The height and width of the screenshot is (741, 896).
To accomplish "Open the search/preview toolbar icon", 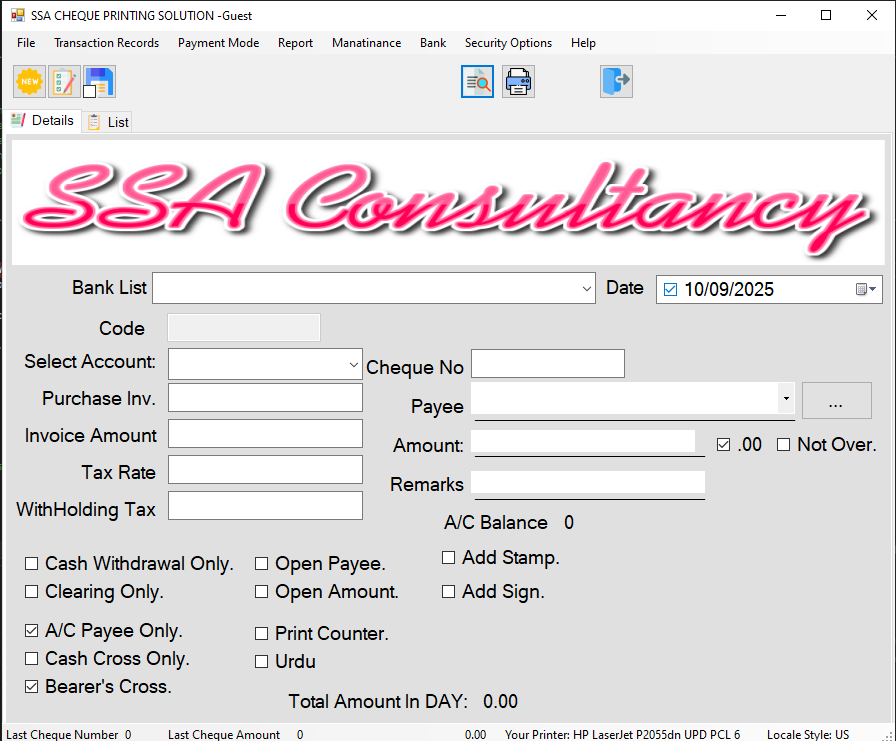I will point(478,81).
